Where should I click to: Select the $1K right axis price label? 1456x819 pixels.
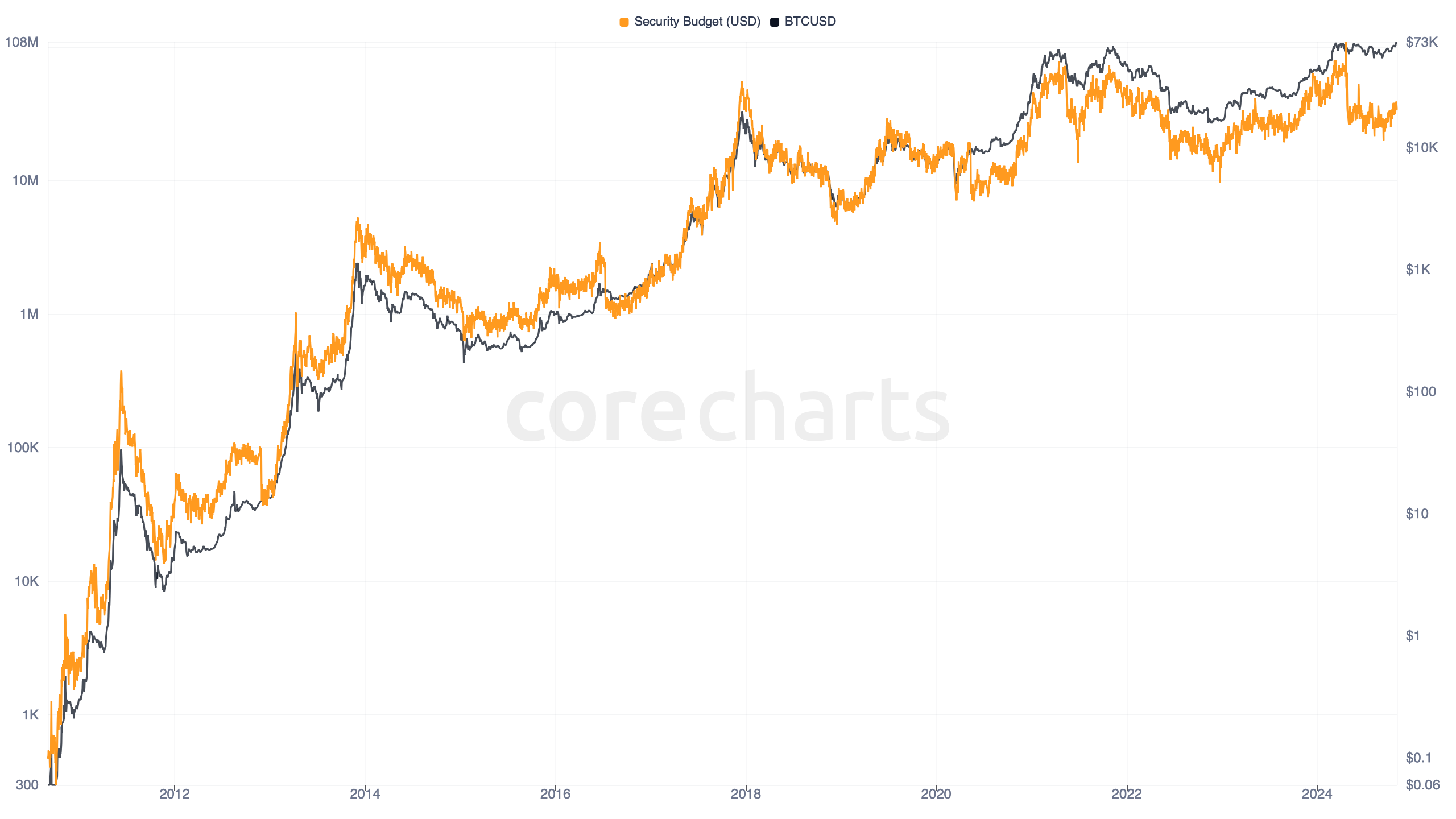[1417, 270]
